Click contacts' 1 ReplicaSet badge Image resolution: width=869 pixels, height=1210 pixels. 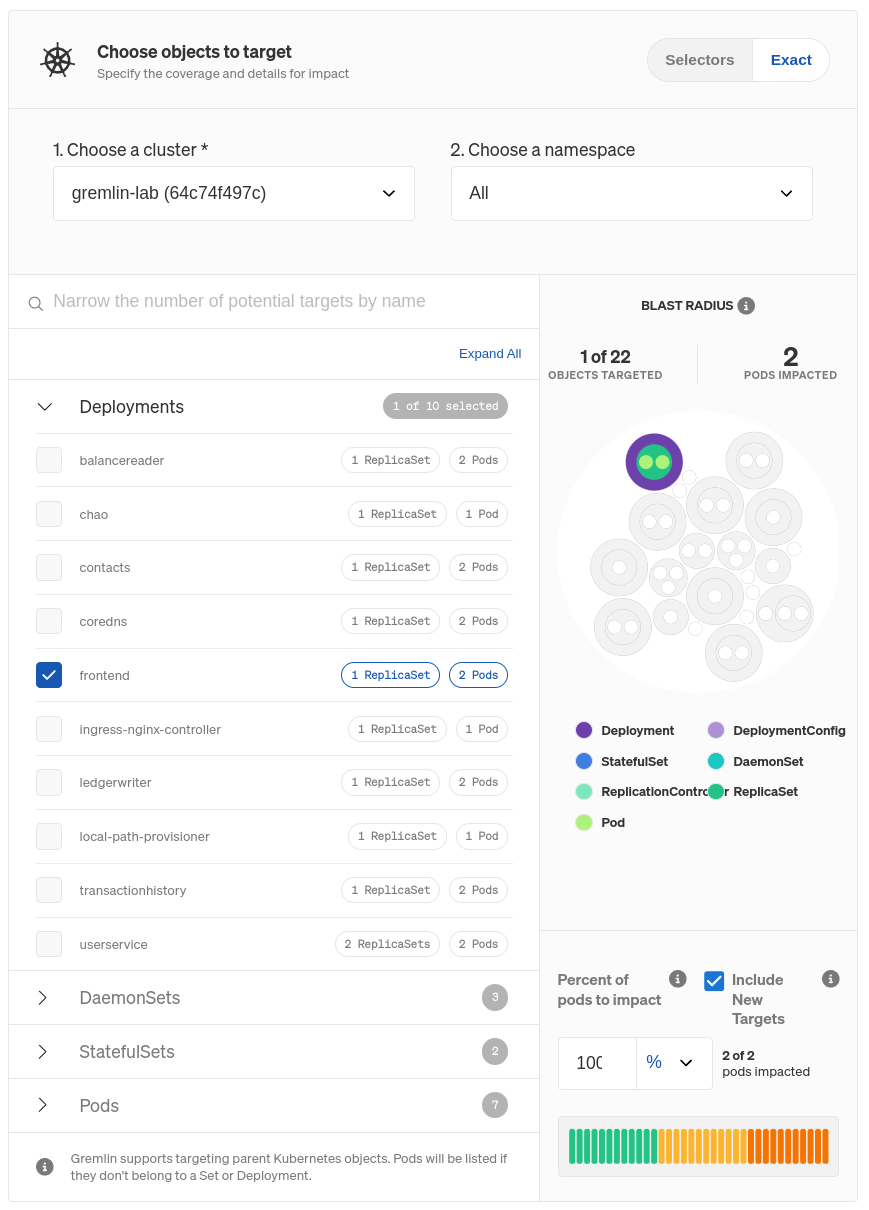click(x=390, y=567)
